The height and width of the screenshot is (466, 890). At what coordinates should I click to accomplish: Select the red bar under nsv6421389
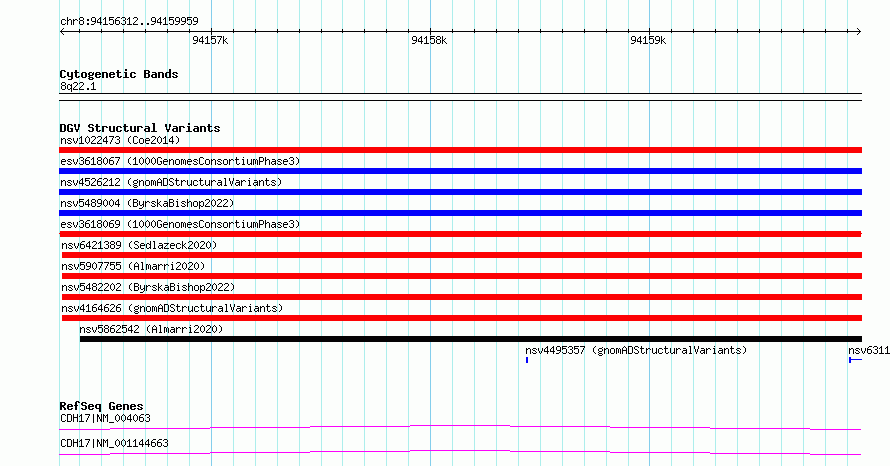point(461,255)
